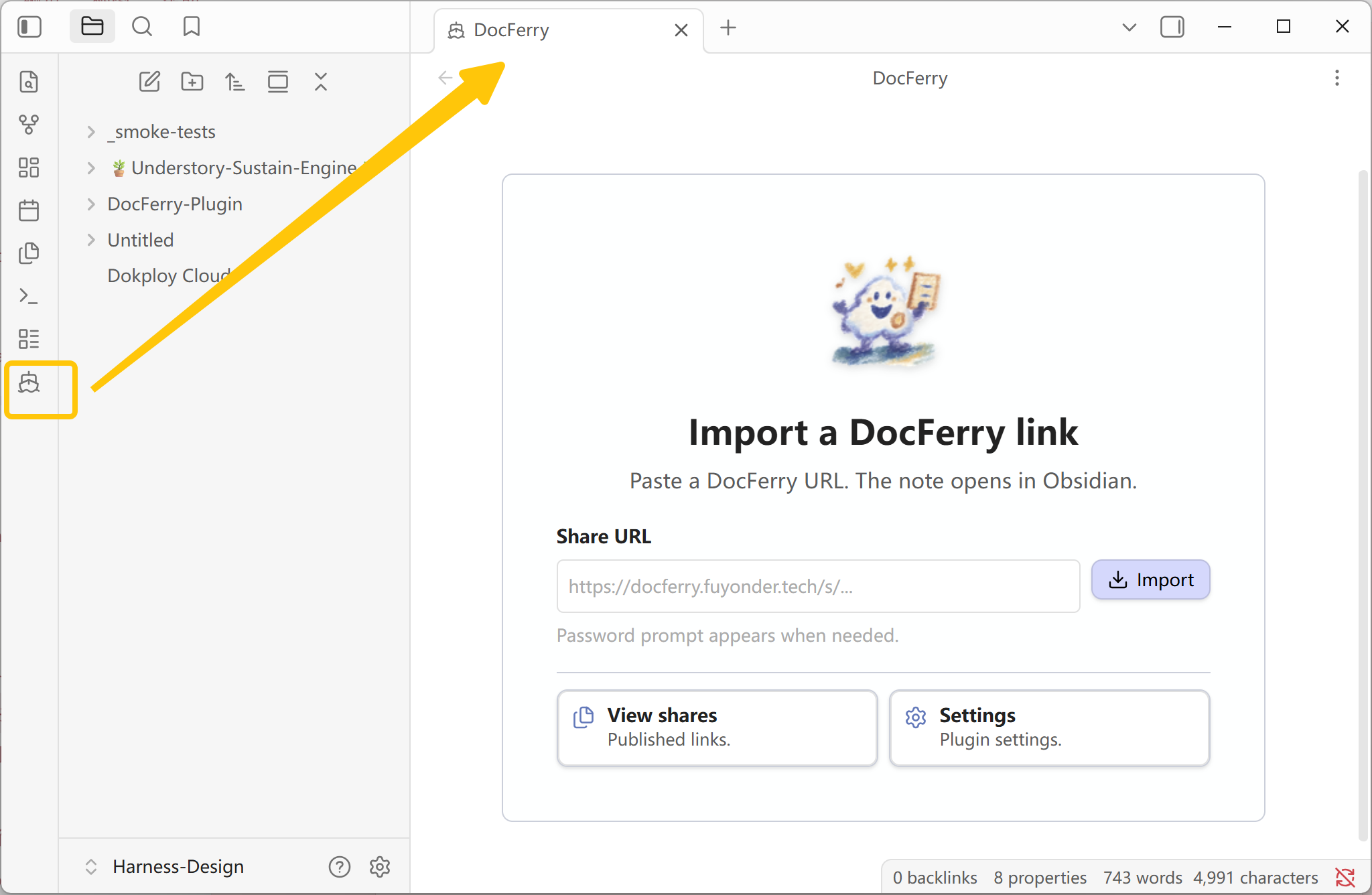Open quick switcher ribbon icon
1372x895 pixels.
(29, 82)
